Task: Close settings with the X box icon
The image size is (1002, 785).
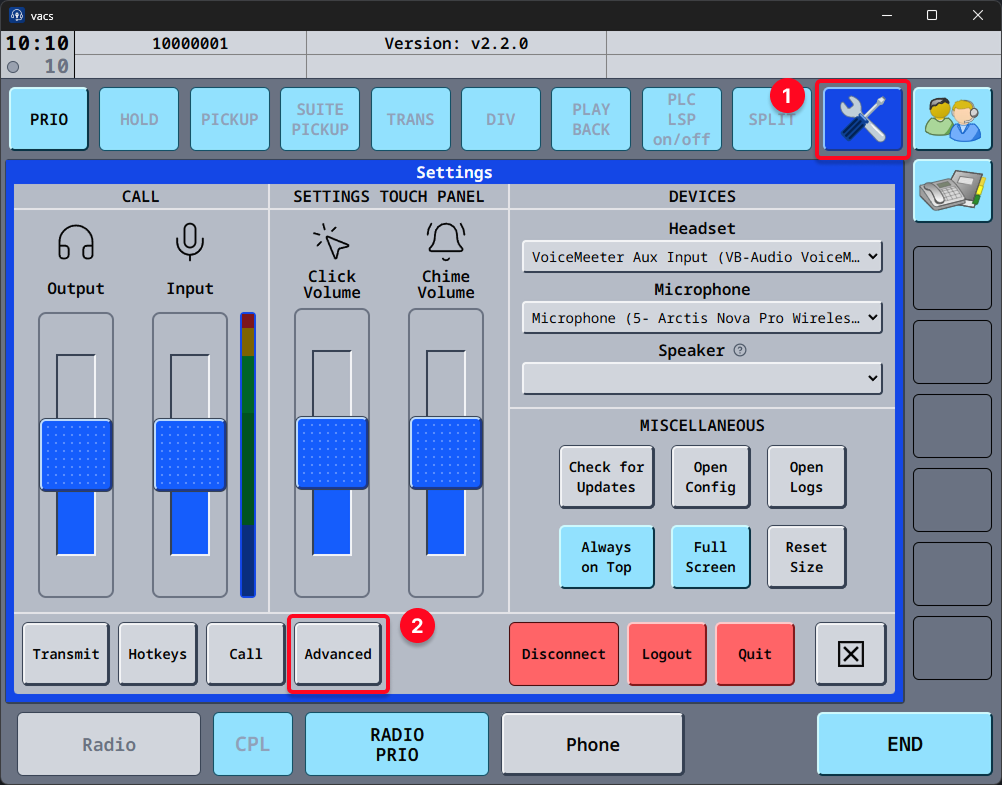Action: (x=850, y=654)
